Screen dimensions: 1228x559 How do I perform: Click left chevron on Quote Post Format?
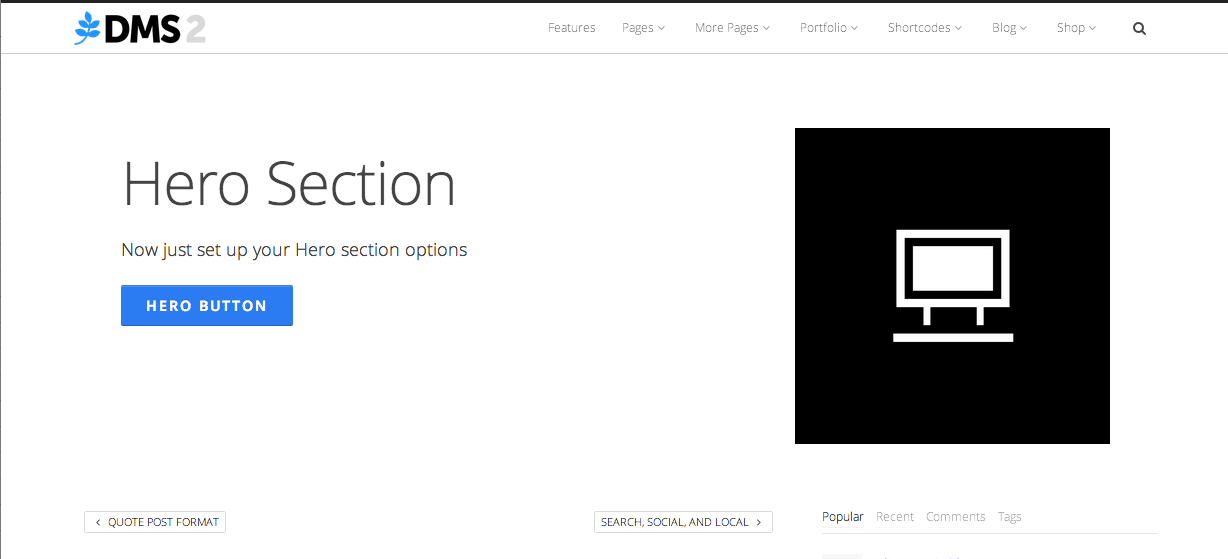(x=98, y=522)
